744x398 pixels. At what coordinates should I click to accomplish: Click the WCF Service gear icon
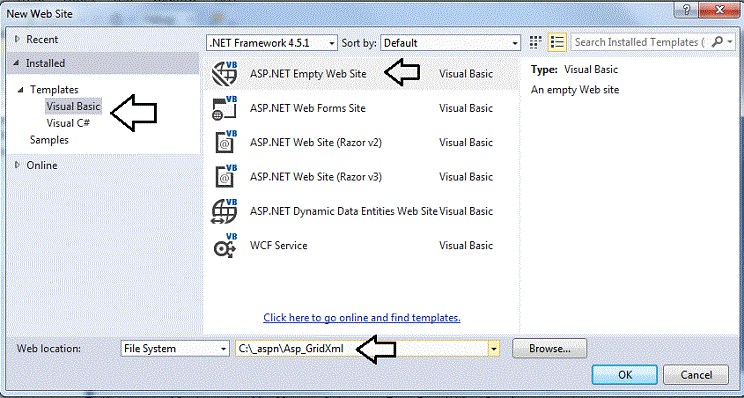tap(224, 245)
